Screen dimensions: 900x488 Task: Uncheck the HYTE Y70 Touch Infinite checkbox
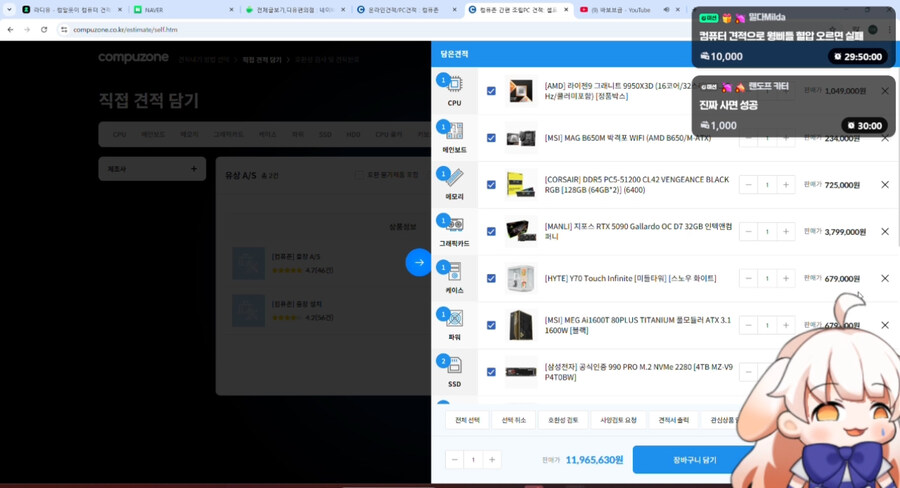(491, 278)
